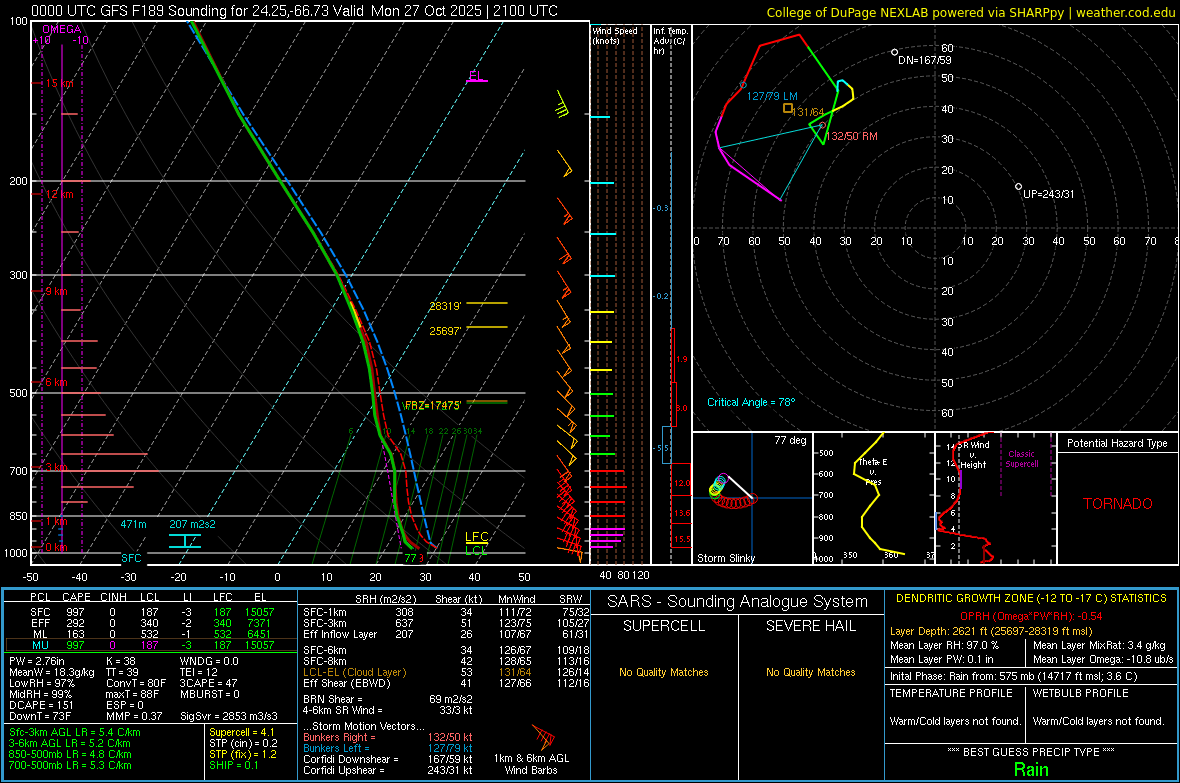The height and width of the screenshot is (783, 1180).
Task: Click the UP=243/31 Corfidi upshear marker
Action: (x=1018, y=187)
